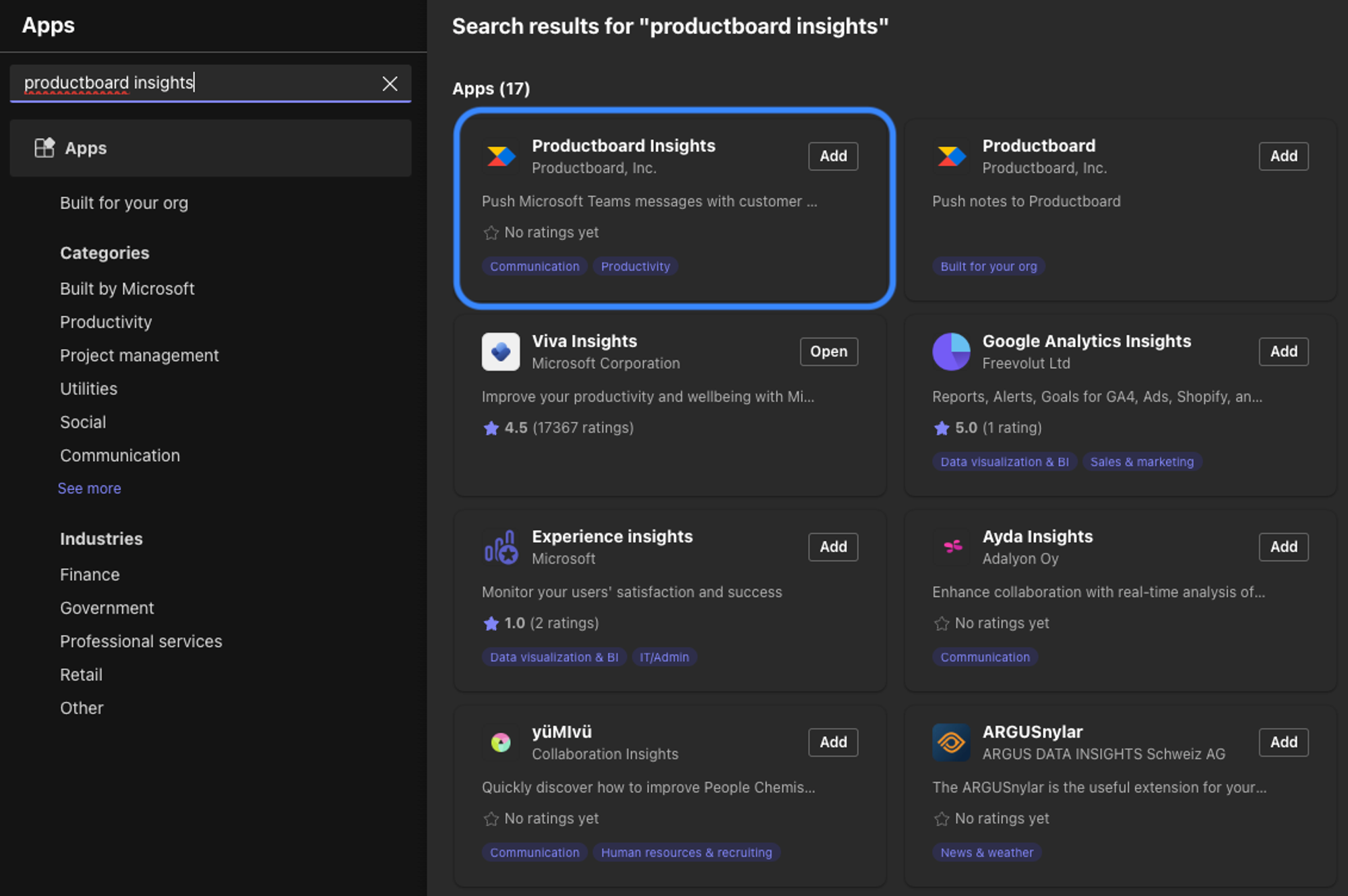Open the Experience insights title
The height and width of the screenshot is (896, 1348).
[x=612, y=536]
